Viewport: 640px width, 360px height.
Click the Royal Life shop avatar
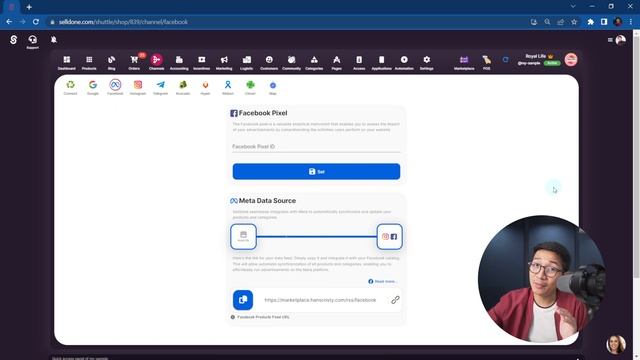(x=571, y=60)
